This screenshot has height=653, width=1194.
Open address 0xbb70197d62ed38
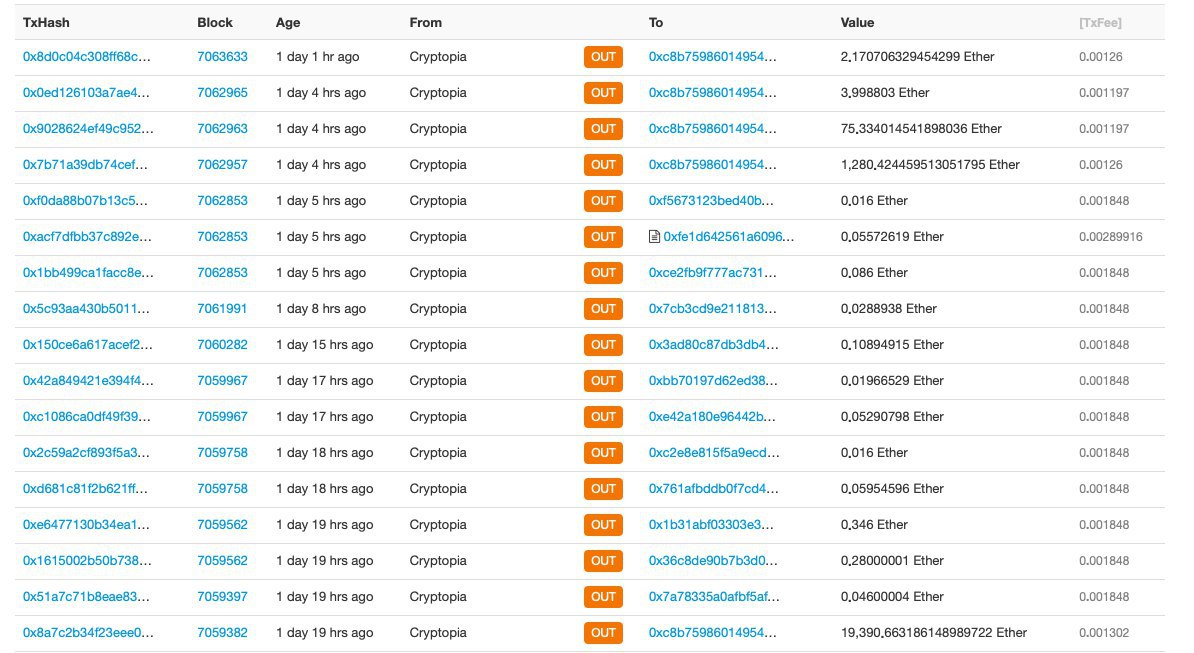click(713, 381)
